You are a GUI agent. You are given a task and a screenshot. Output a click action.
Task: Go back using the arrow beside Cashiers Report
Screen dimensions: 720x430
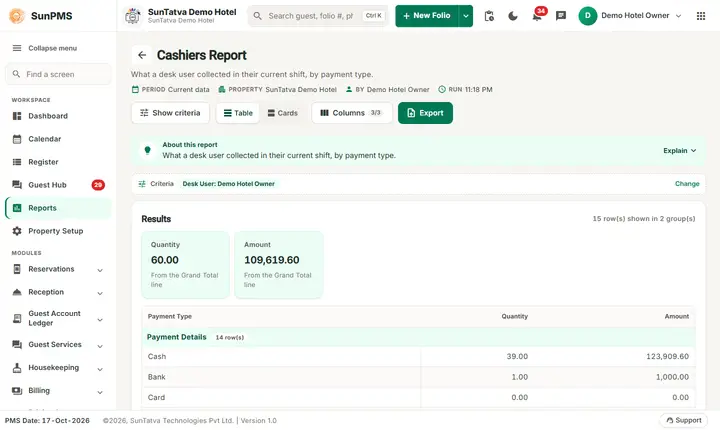click(142, 55)
